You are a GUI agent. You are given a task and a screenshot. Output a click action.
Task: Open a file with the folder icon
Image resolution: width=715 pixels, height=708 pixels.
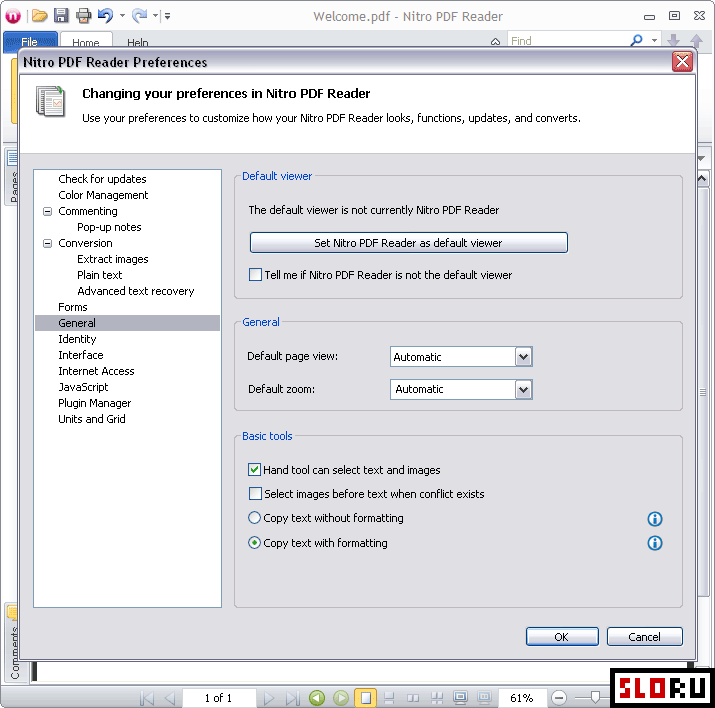(x=40, y=16)
